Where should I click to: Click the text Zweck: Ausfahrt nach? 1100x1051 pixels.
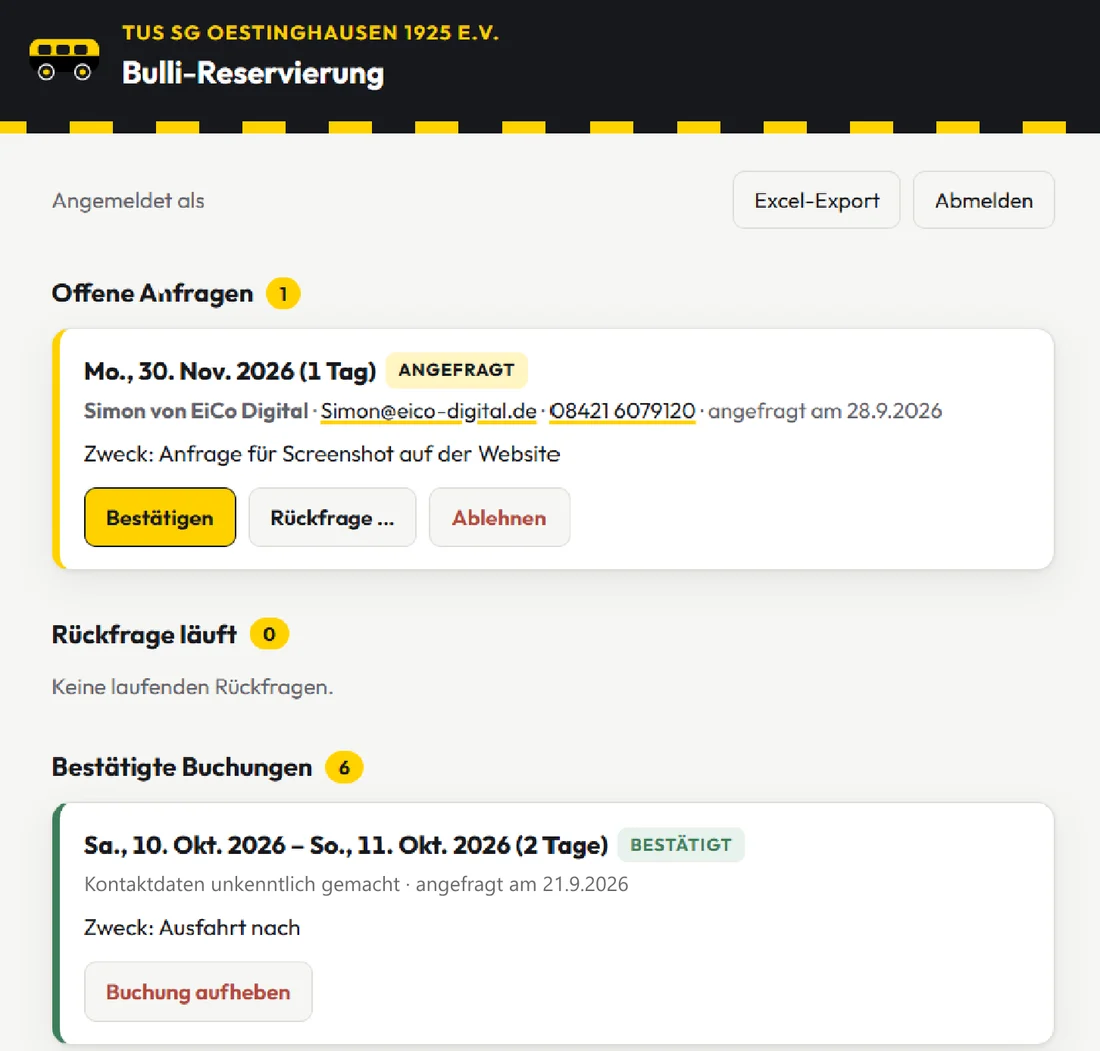coord(192,928)
